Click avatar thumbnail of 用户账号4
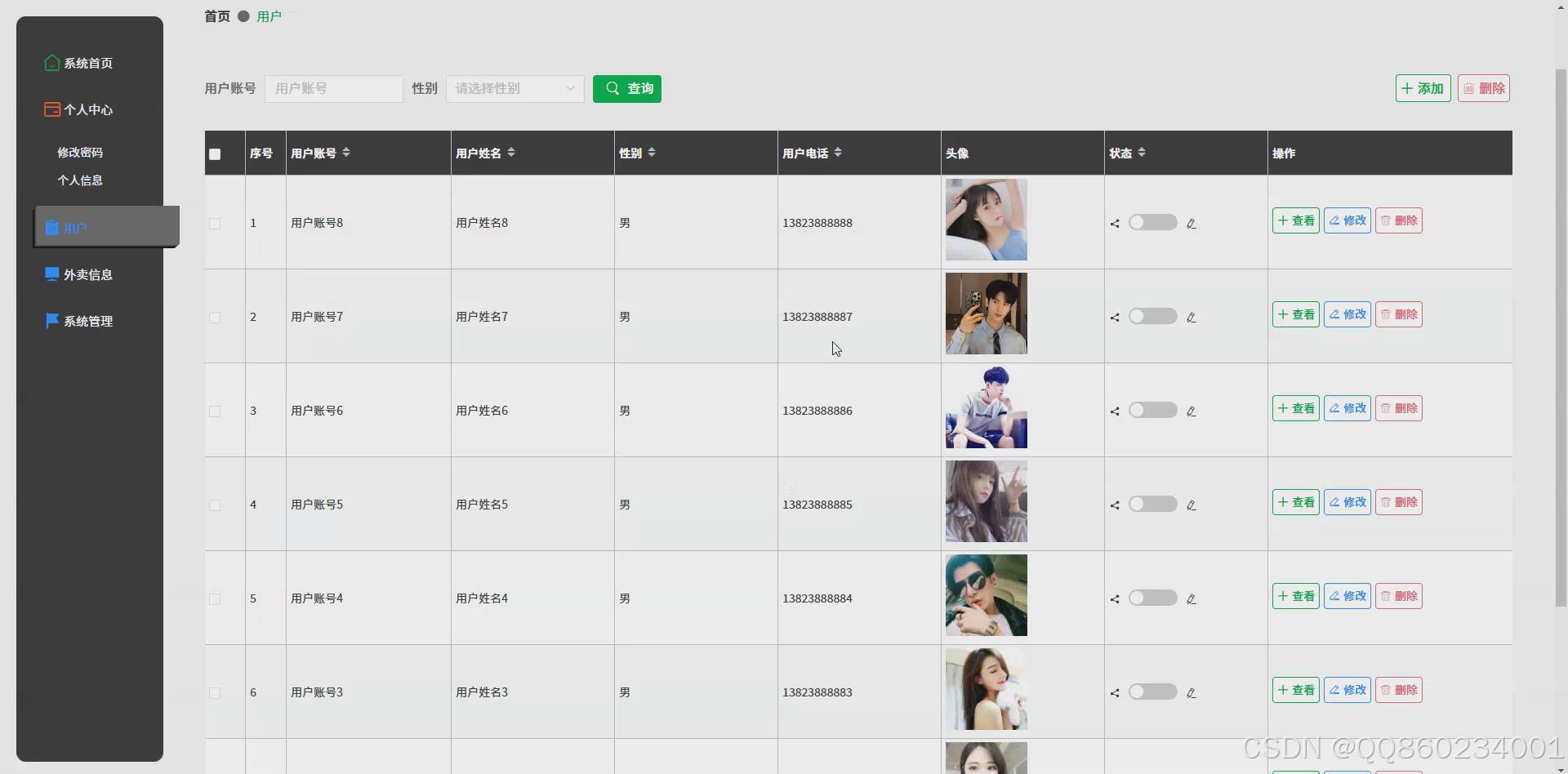The width and height of the screenshot is (1568, 774). click(x=986, y=595)
